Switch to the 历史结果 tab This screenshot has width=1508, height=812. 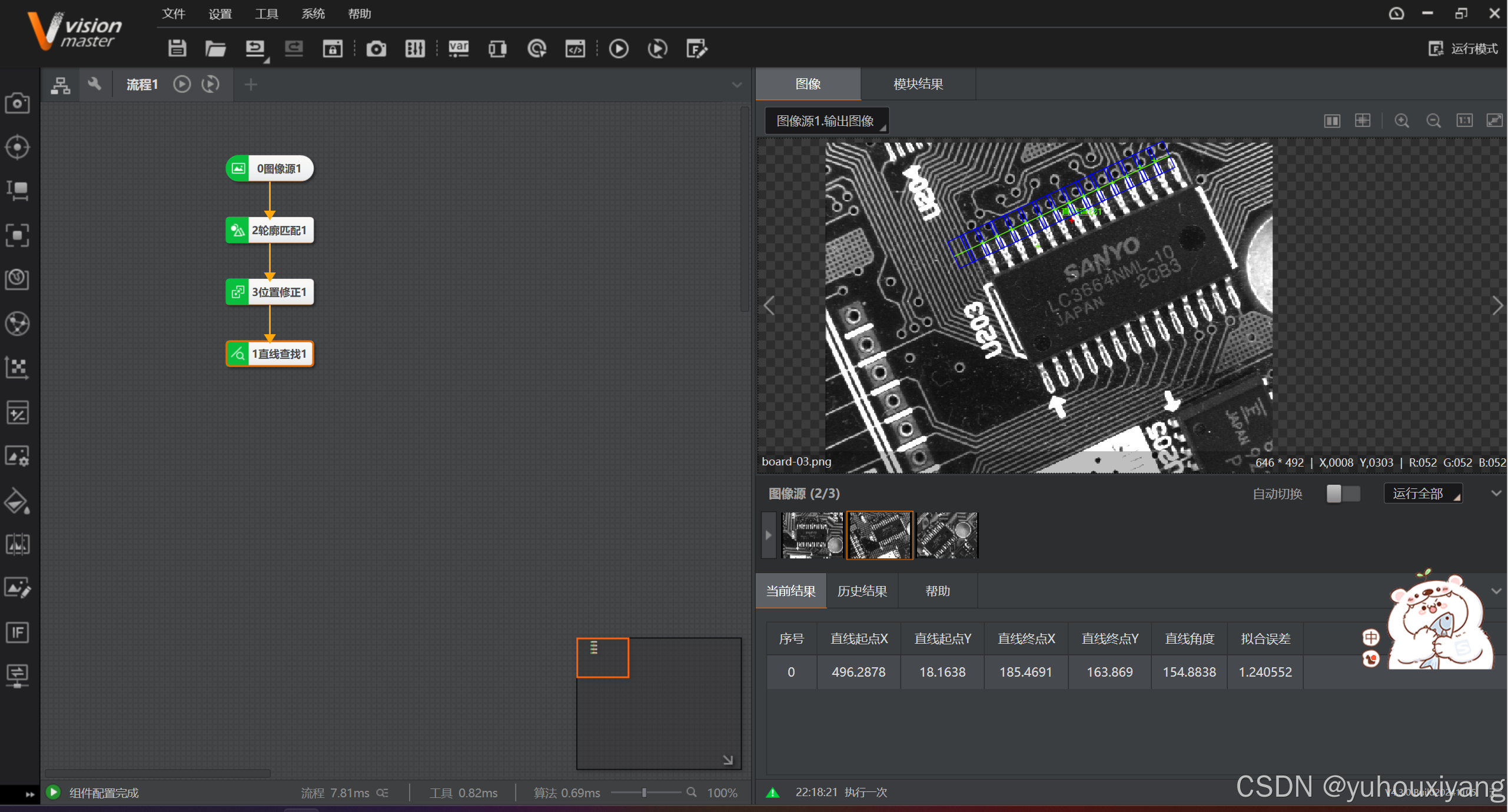click(862, 591)
